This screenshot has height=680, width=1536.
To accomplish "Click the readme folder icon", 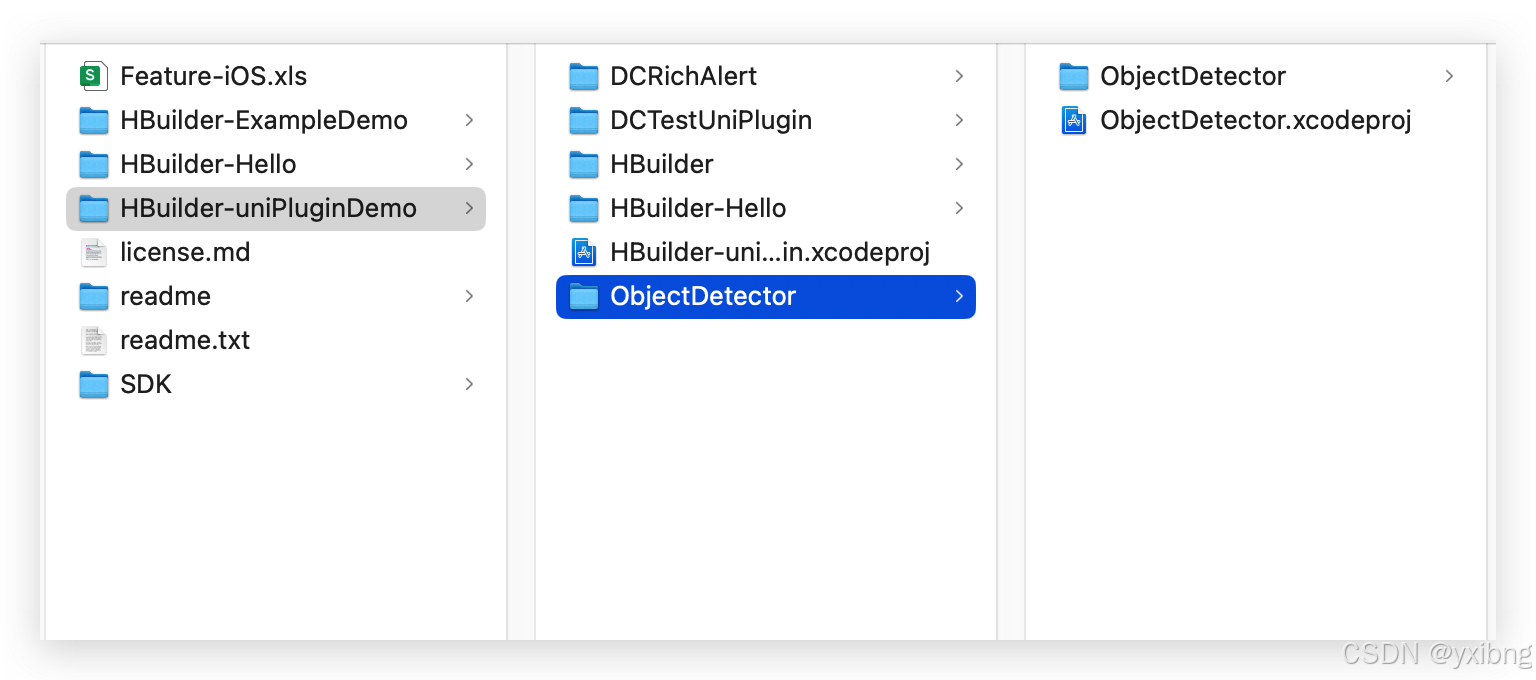I will point(93,296).
